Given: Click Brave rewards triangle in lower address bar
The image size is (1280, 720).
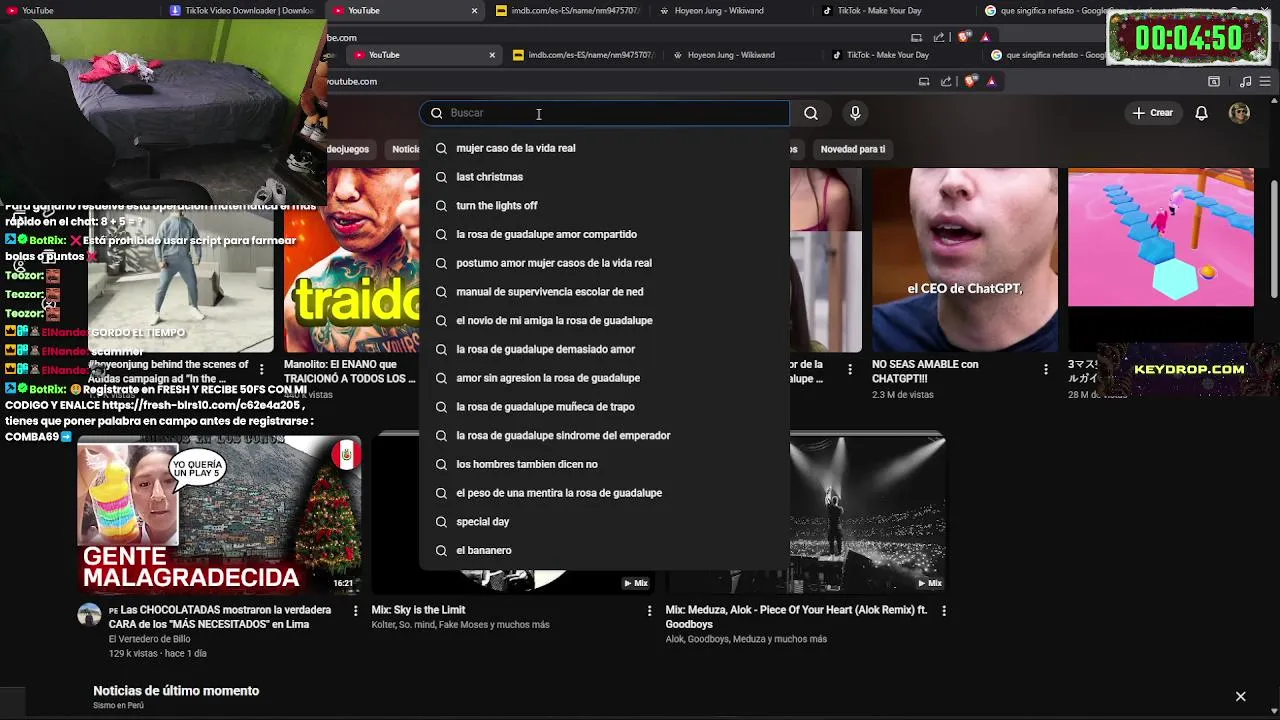Looking at the screenshot, I should click(x=991, y=81).
